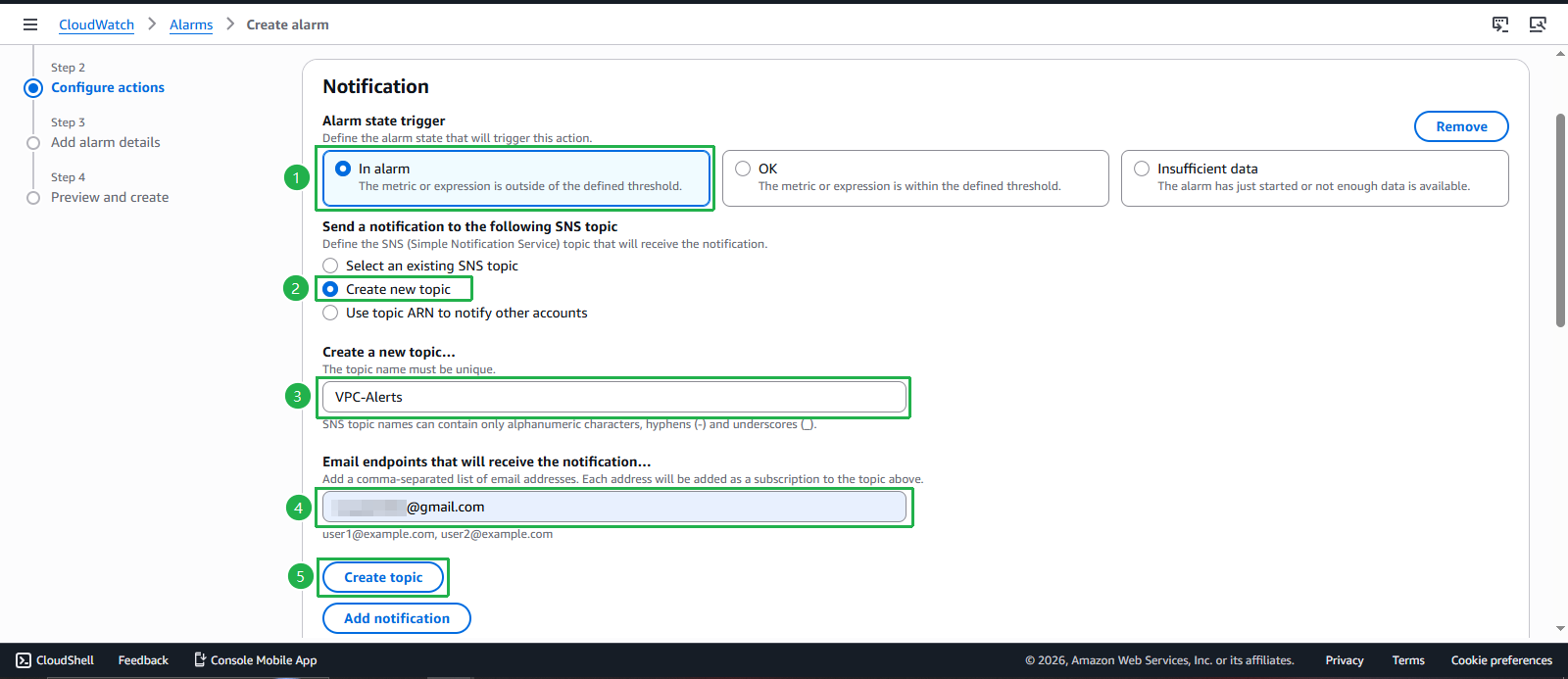Open the Terms footer link
The image size is (1568, 679).
(1408, 660)
